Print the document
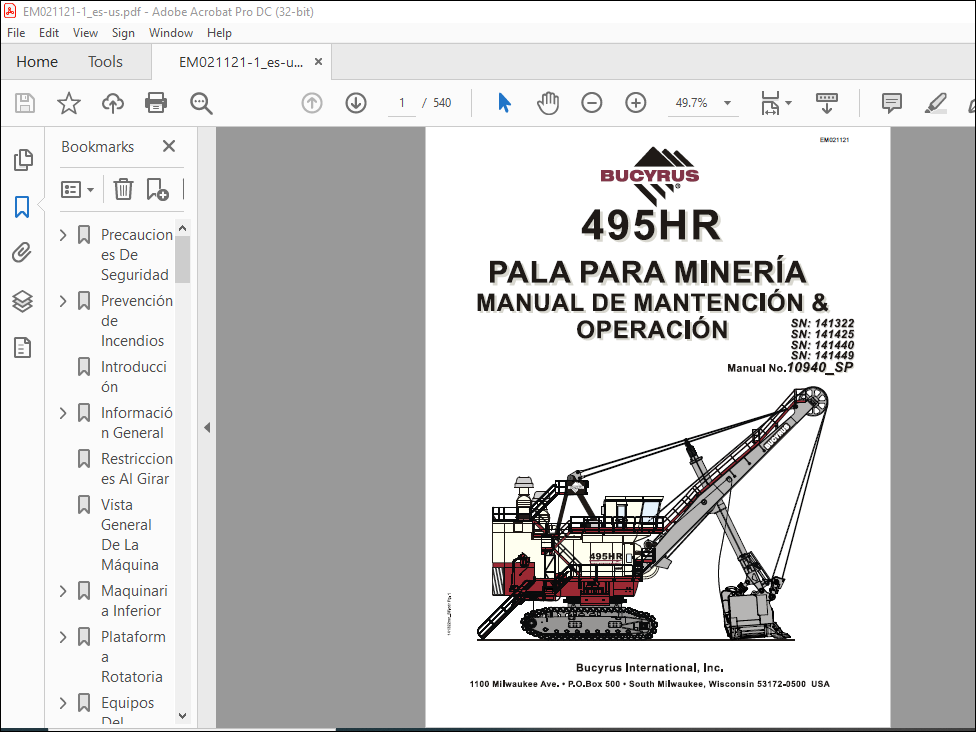The height and width of the screenshot is (732, 976). click(x=156, y=103)
